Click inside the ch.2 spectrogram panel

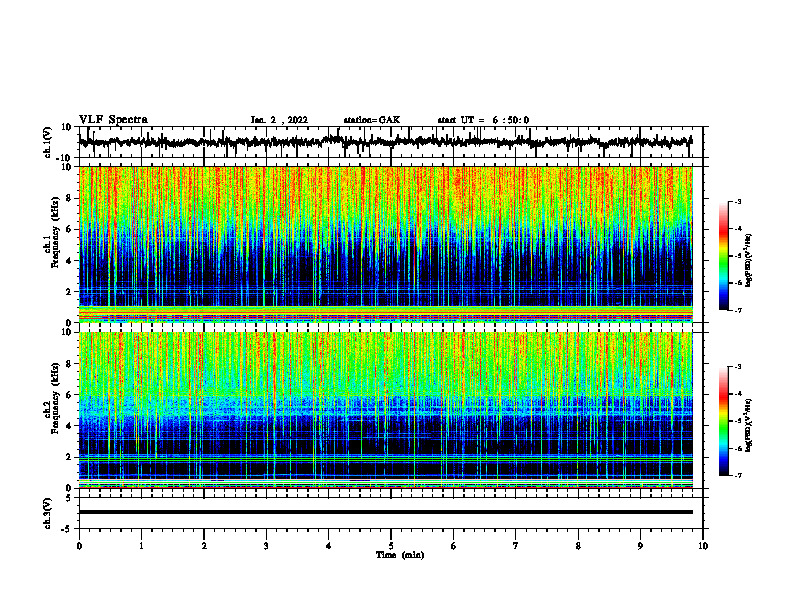point(386,410)
